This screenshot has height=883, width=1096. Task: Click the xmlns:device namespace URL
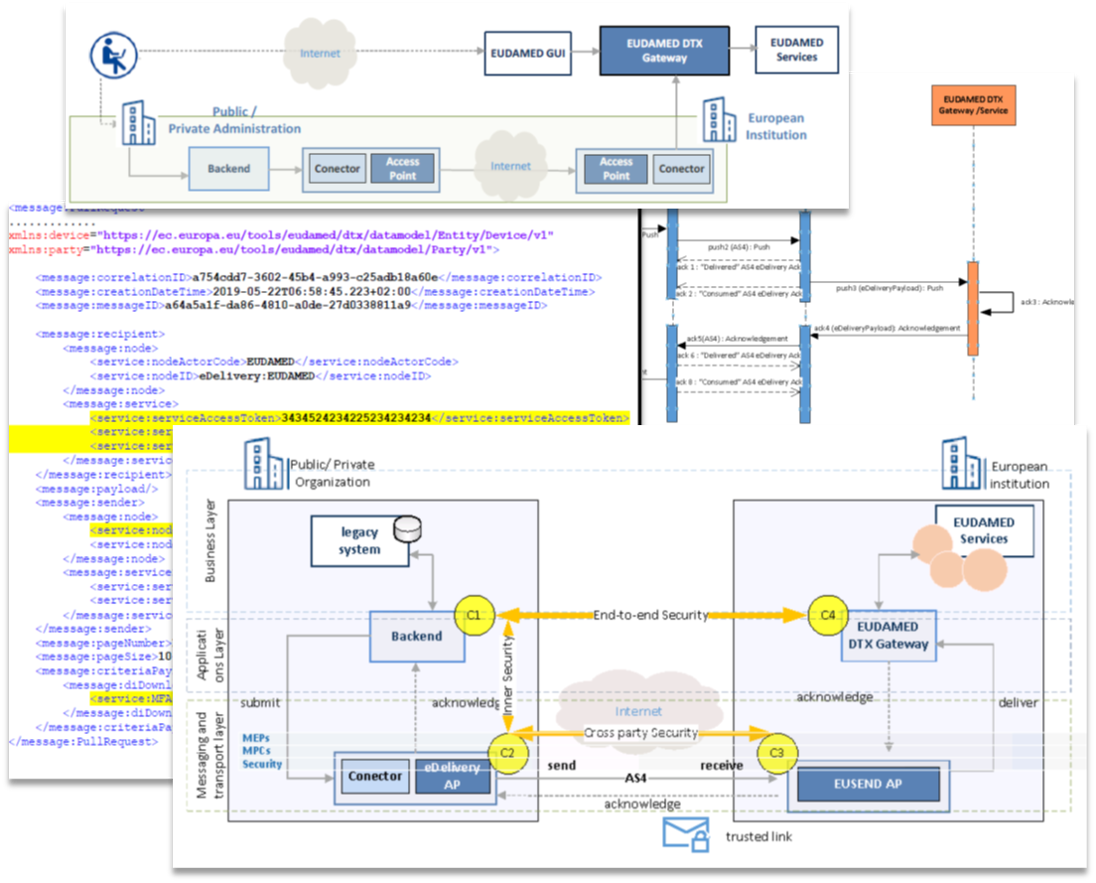pos(325,235)
